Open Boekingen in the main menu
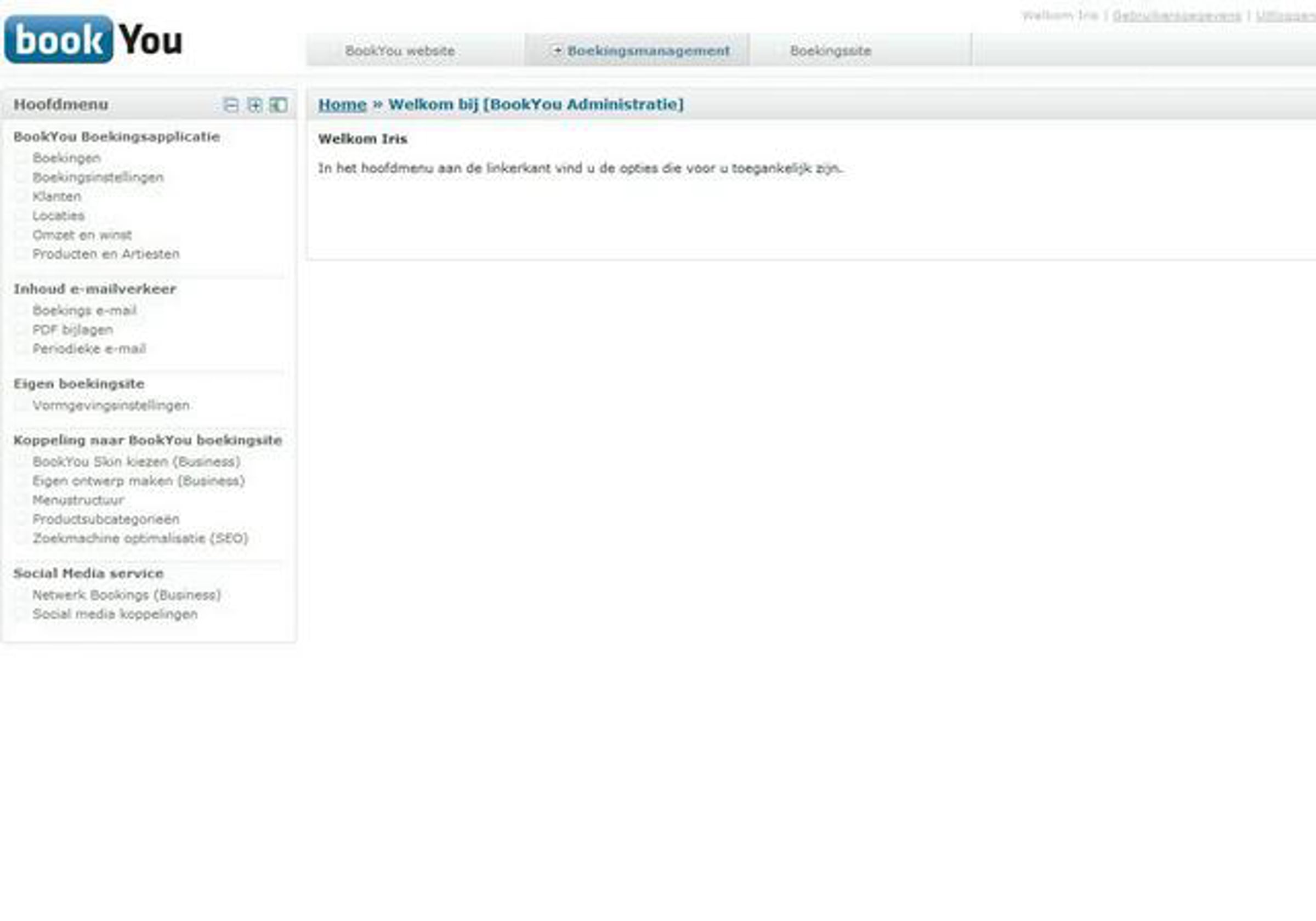This screenshot has width=1316, height=921. click(x=66, y=157)
